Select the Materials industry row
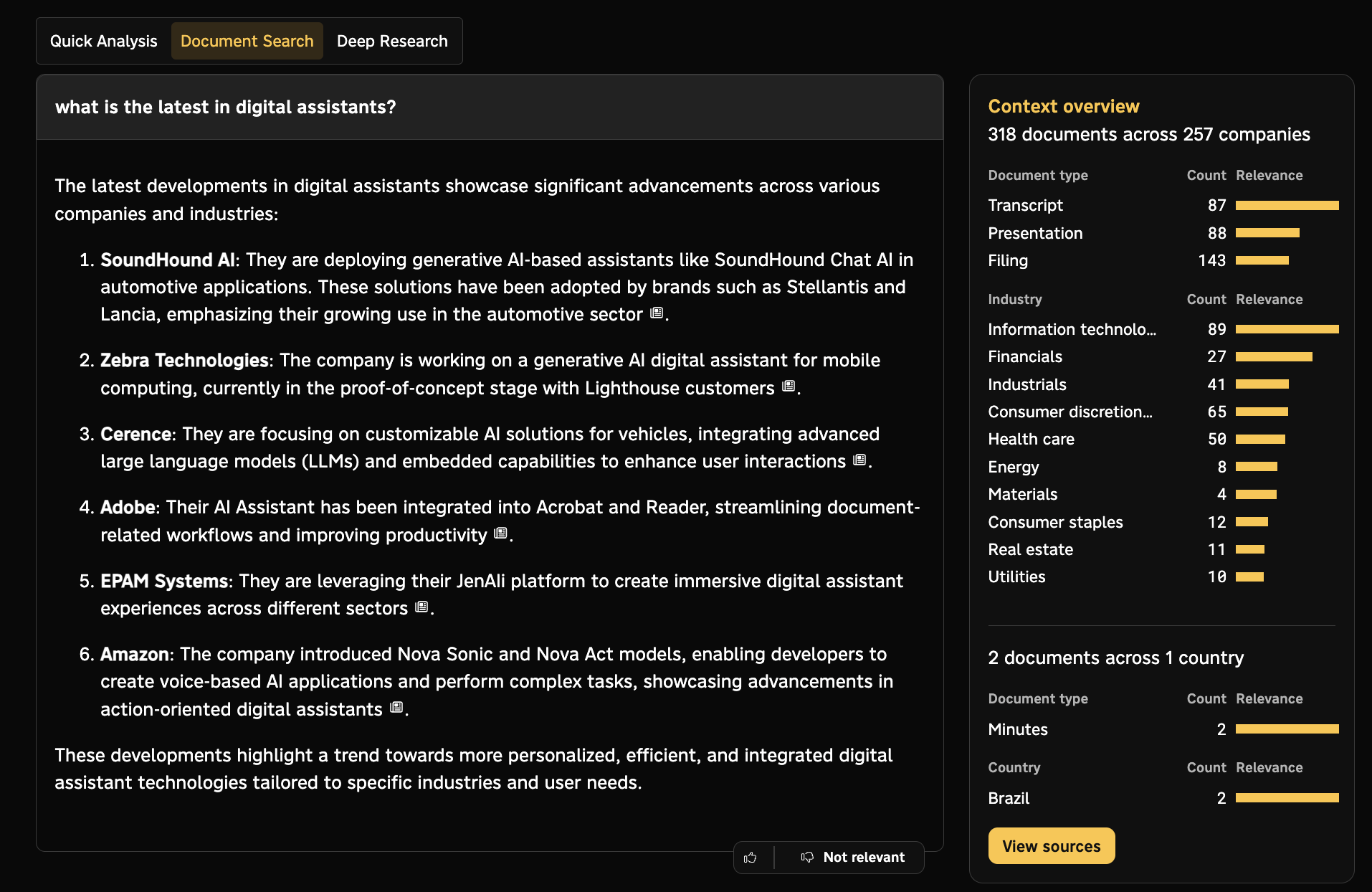 click(x=1163, y=494)
